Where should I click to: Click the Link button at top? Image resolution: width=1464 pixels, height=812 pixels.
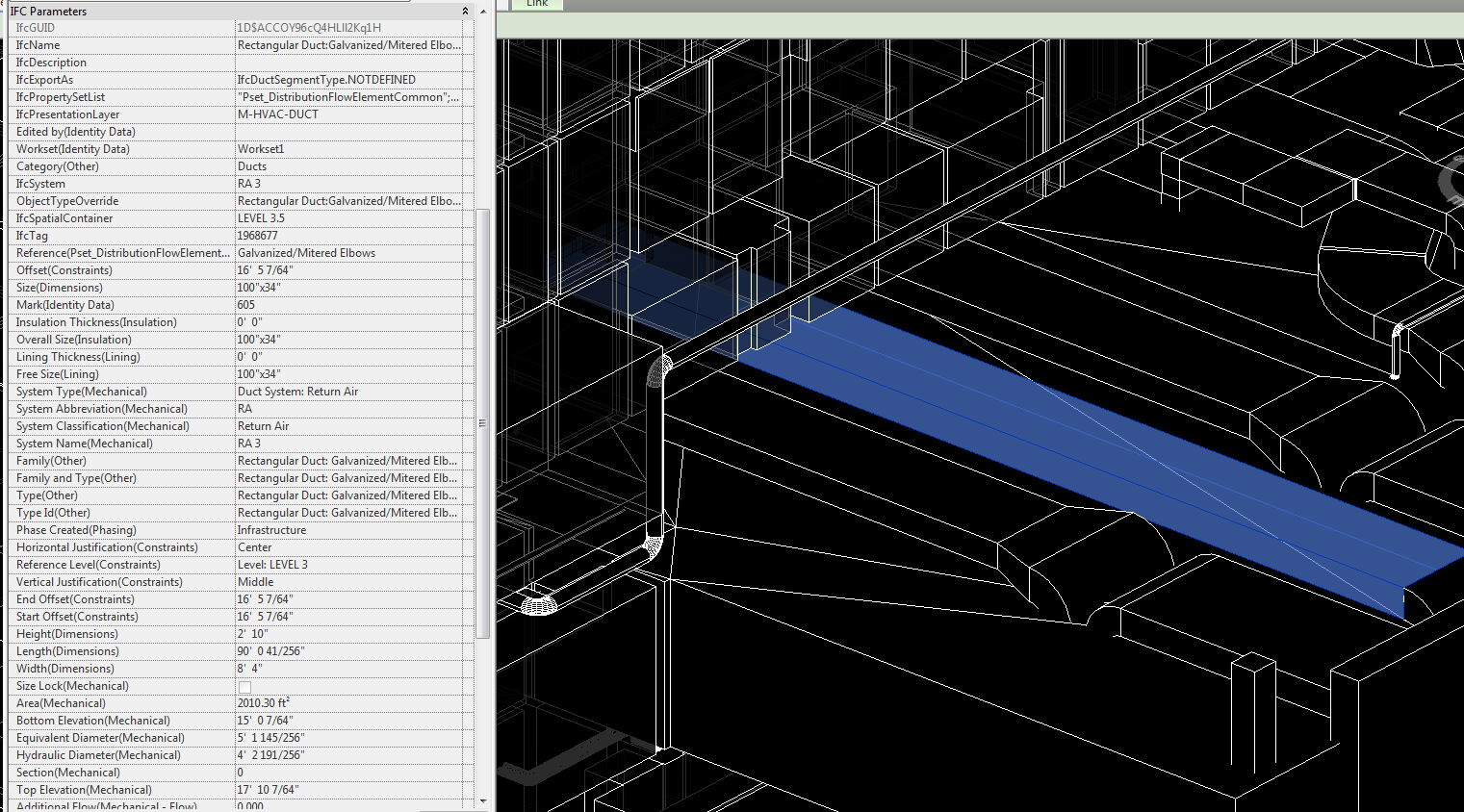[537, 4]
